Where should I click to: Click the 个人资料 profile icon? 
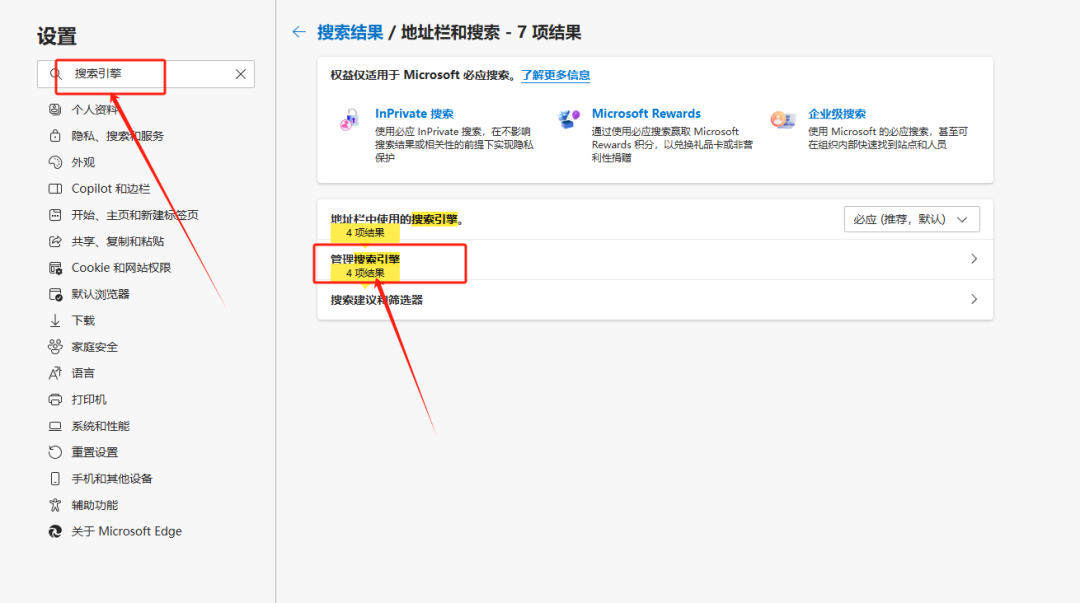click(55, 110)
